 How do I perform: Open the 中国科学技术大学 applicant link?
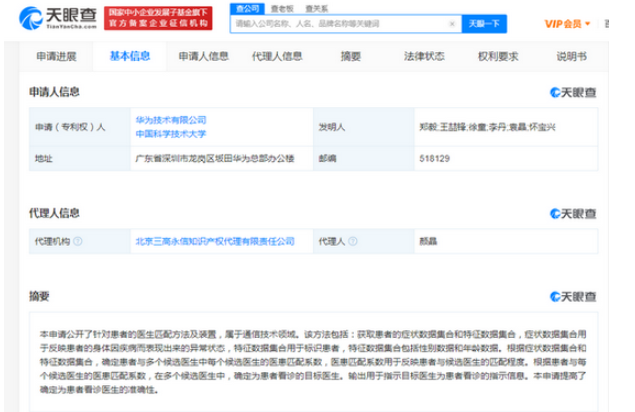[x=171, y=133]
